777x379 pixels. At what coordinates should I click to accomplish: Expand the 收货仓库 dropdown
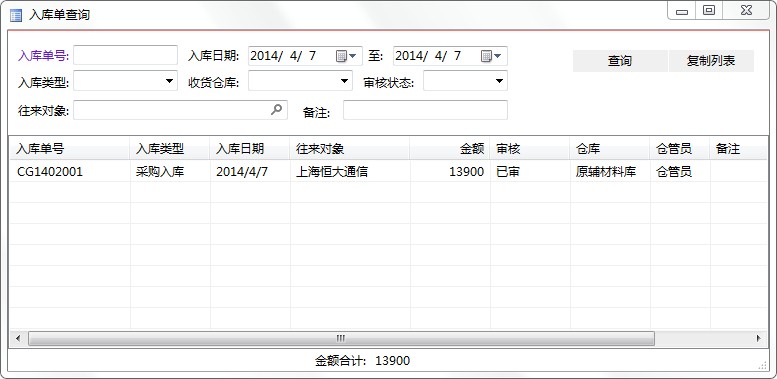(x=344, y=81)
